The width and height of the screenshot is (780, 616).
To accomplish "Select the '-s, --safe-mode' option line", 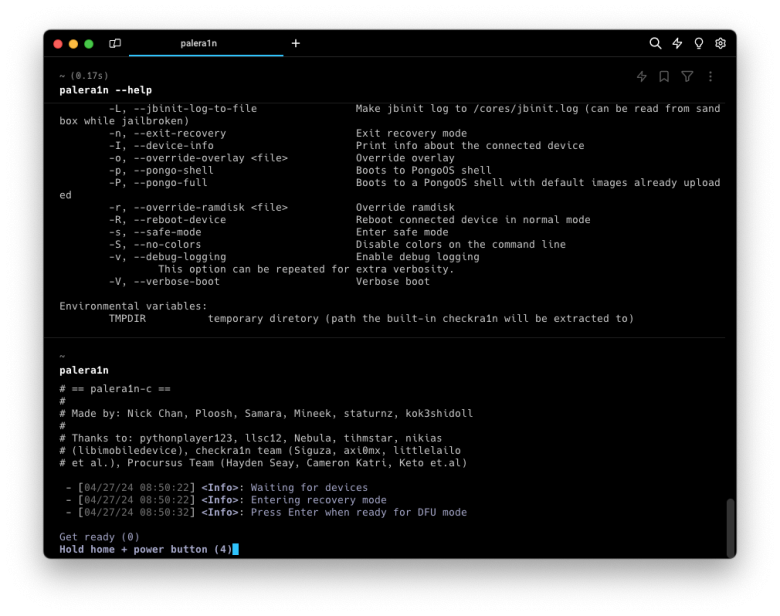I will 279,232.
